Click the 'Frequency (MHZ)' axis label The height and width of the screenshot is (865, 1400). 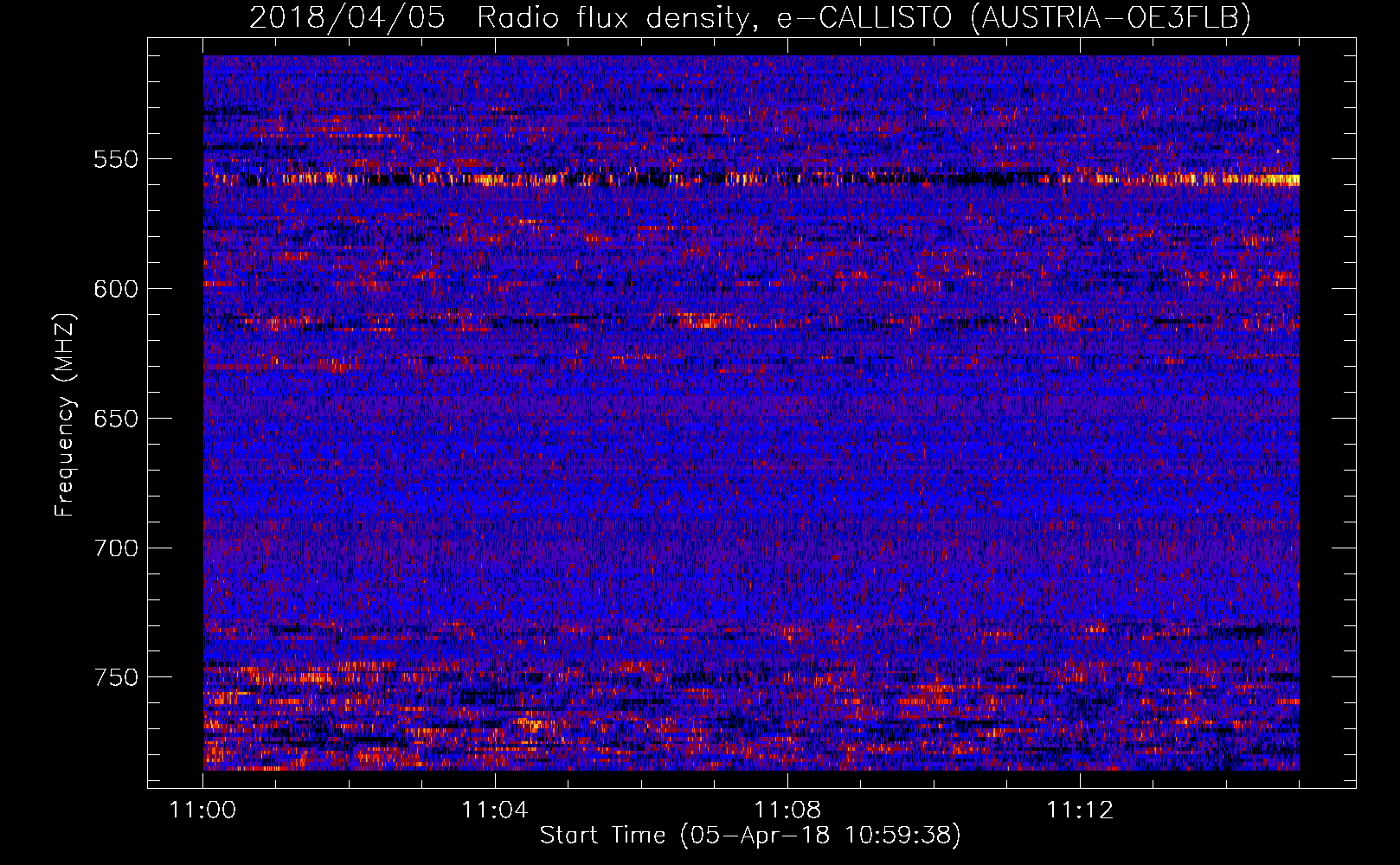point(65,414)
